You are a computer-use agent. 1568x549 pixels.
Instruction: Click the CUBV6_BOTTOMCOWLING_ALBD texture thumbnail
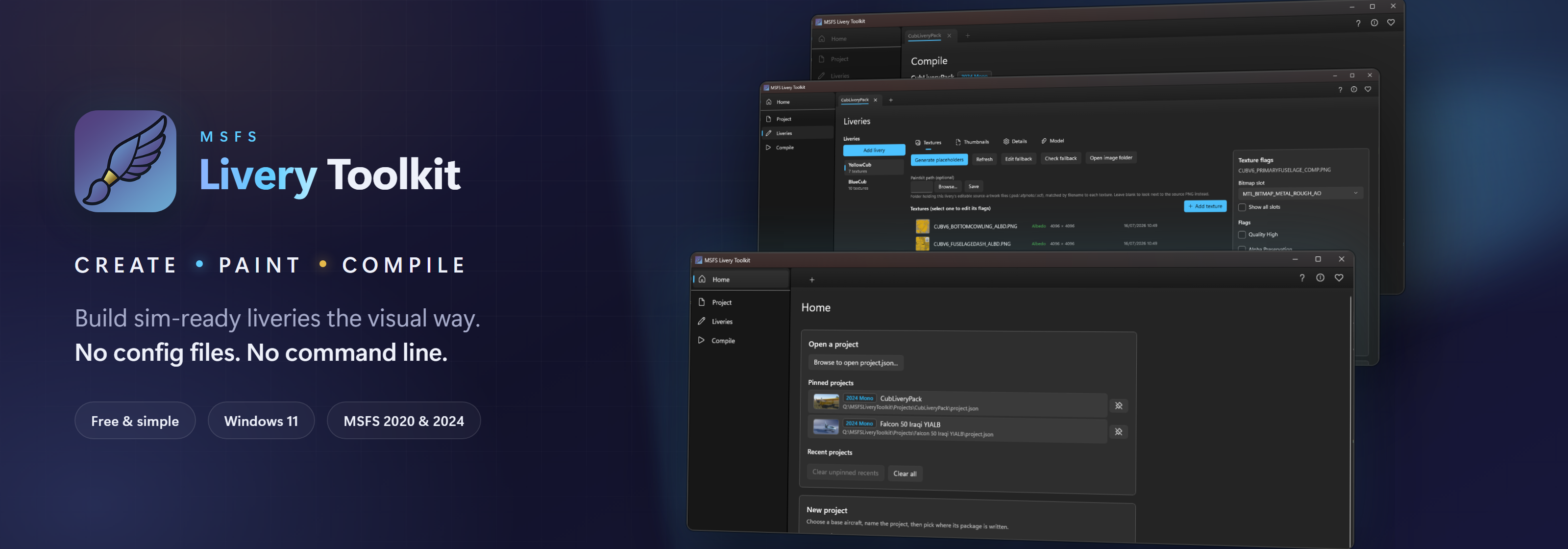(x=923, y=227)
